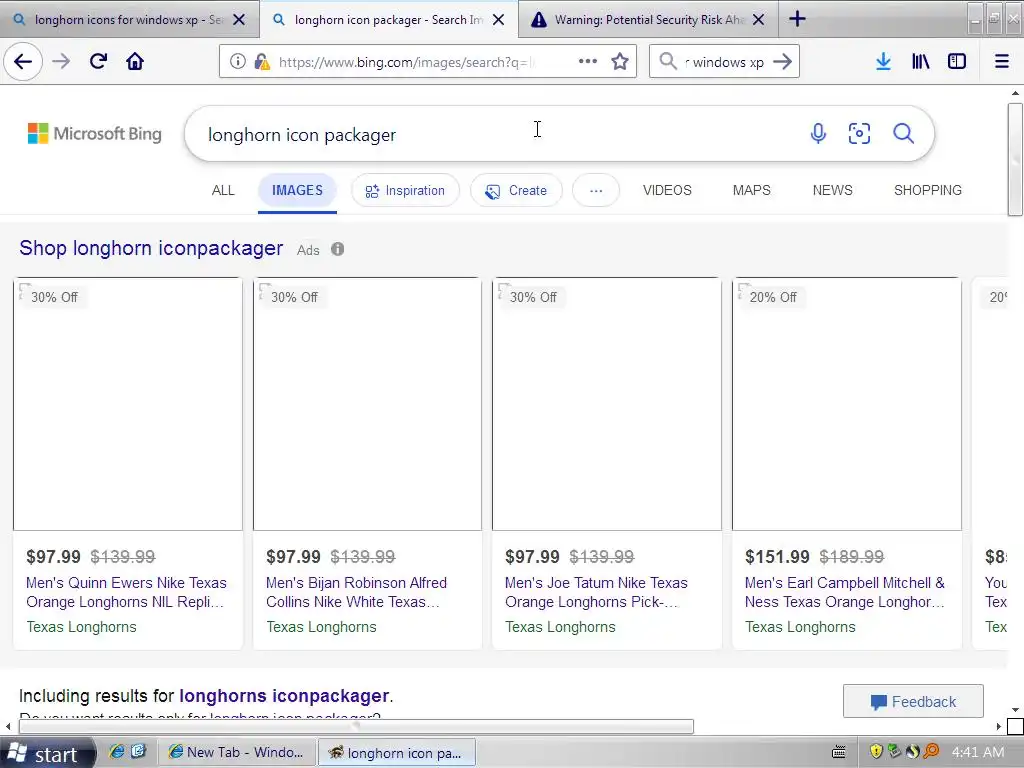This screenshot has width=1024, height=768.
Task: Open the Firefox hamburger menu
Action: coord(1001,61)
